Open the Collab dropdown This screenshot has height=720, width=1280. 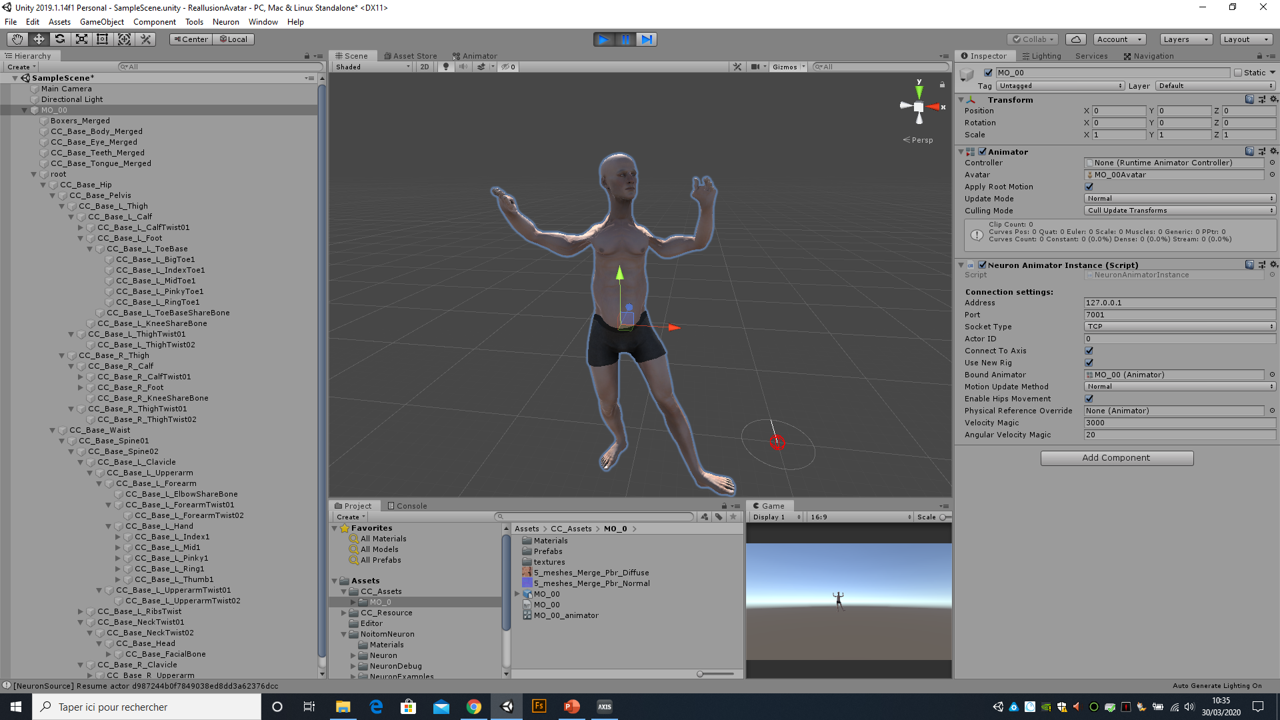1033,39
